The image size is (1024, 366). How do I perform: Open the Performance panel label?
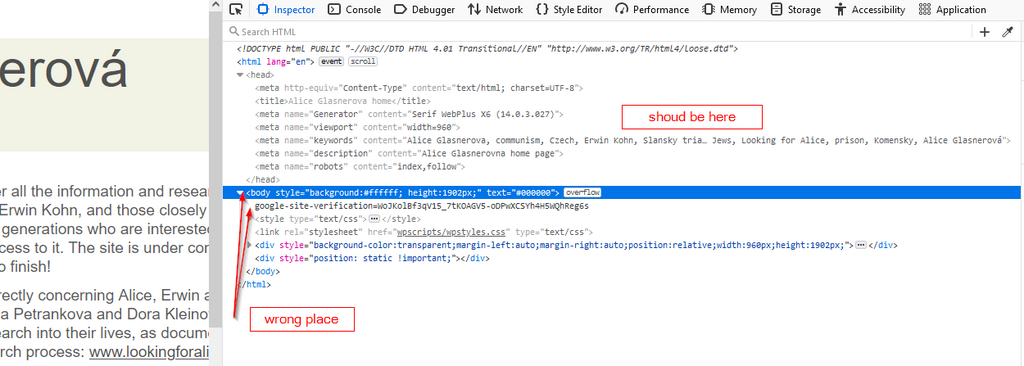tap(660, 10)
